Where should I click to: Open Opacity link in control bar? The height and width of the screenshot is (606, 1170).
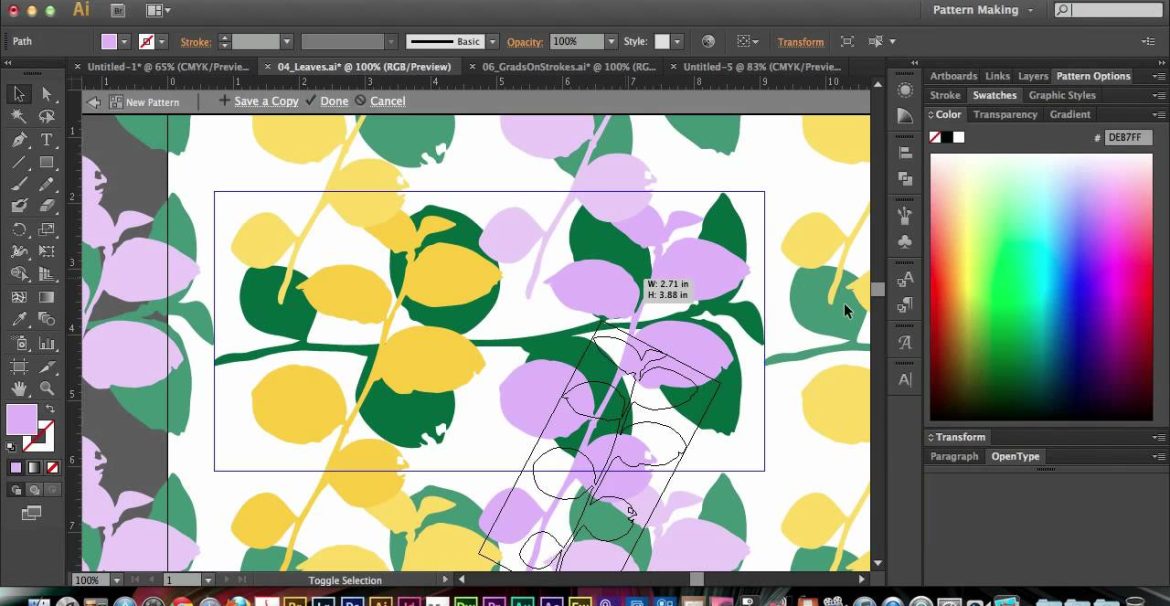click(525, 42)
